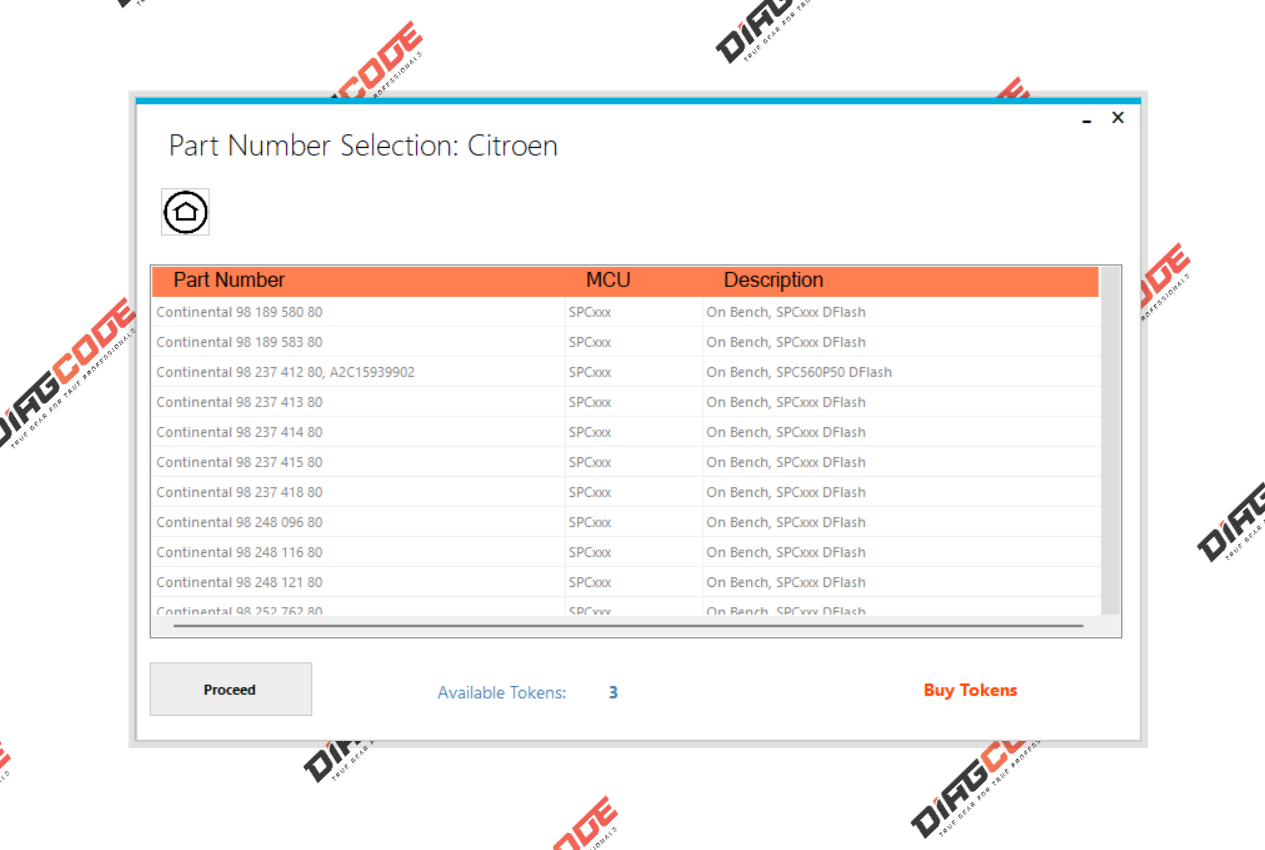
Task: Close the Part Number Selection window
Action: 1118,117
